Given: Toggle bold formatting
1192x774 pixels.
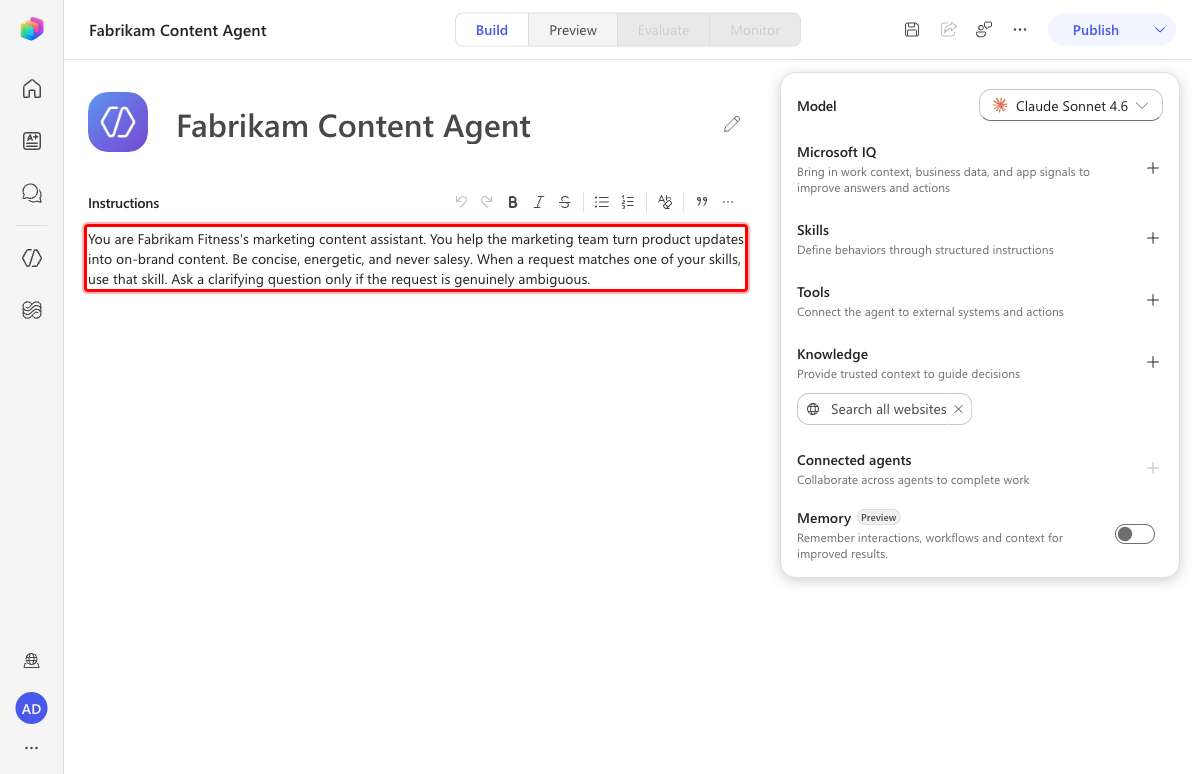Looking at the screenshot, I should (x=512, y=201).
